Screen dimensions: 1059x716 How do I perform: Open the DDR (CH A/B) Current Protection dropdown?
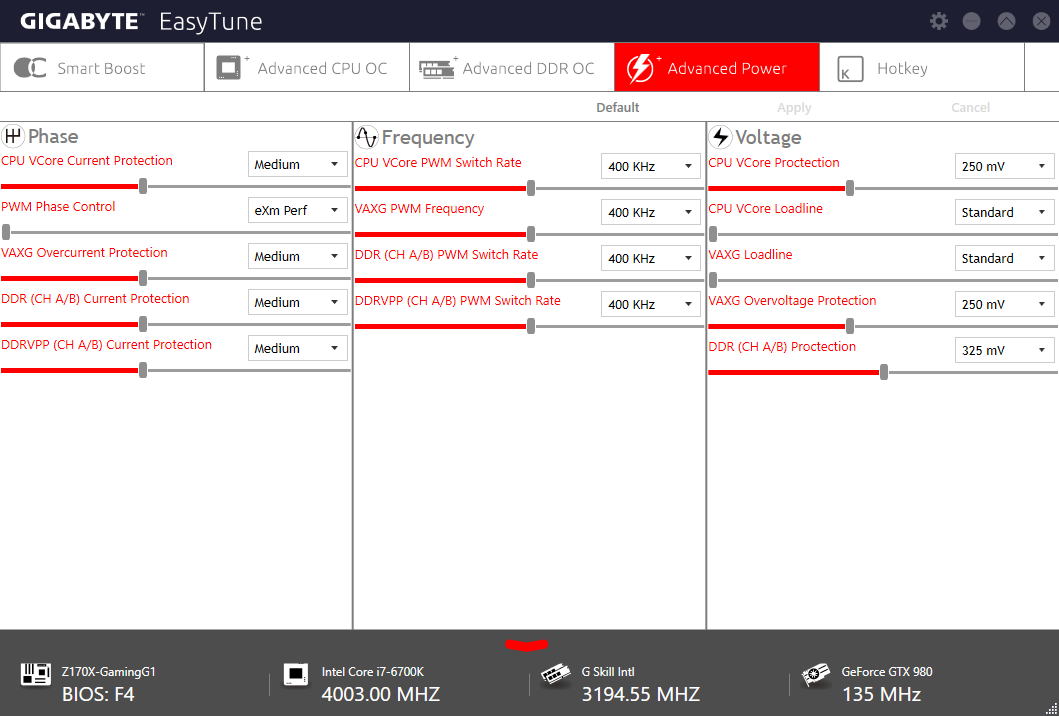click(297, 302)
